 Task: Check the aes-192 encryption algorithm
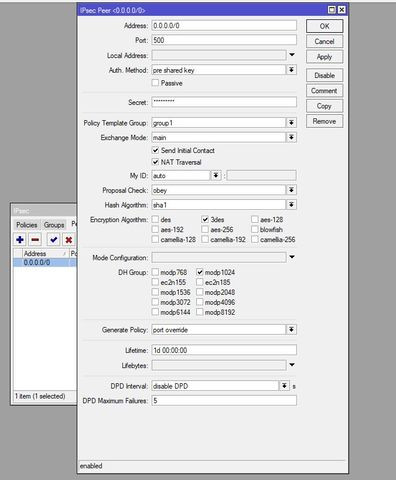click(155, 229)
